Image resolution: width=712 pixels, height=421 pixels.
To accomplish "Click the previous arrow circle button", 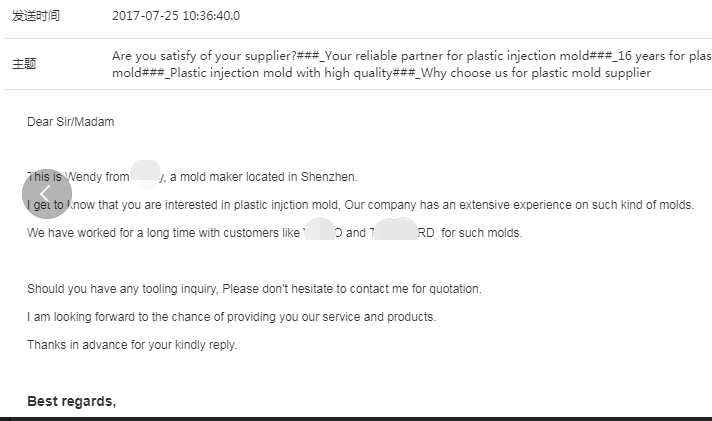I will 46,194.
